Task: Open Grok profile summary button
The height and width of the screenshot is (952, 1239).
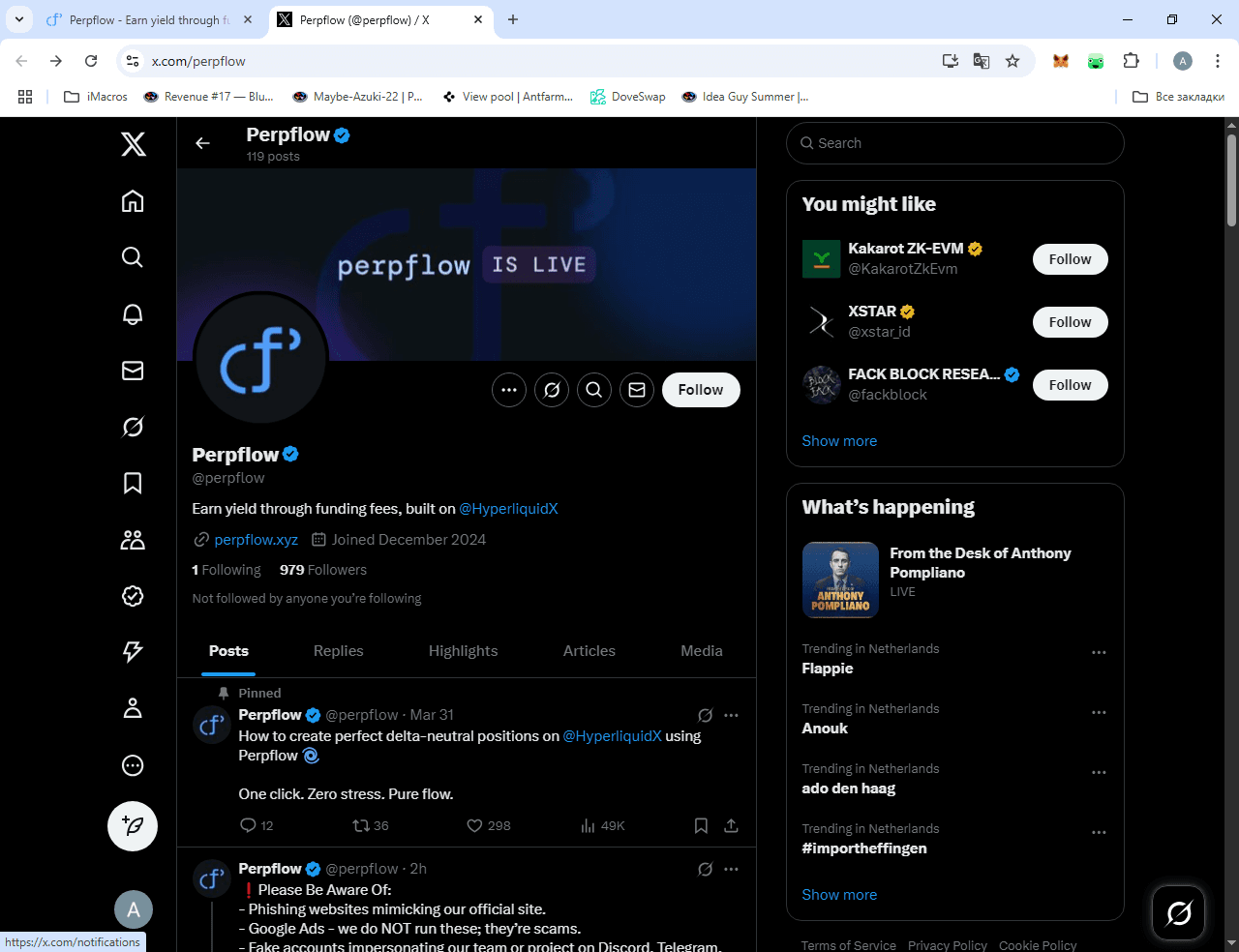Action: click(552, 390)
